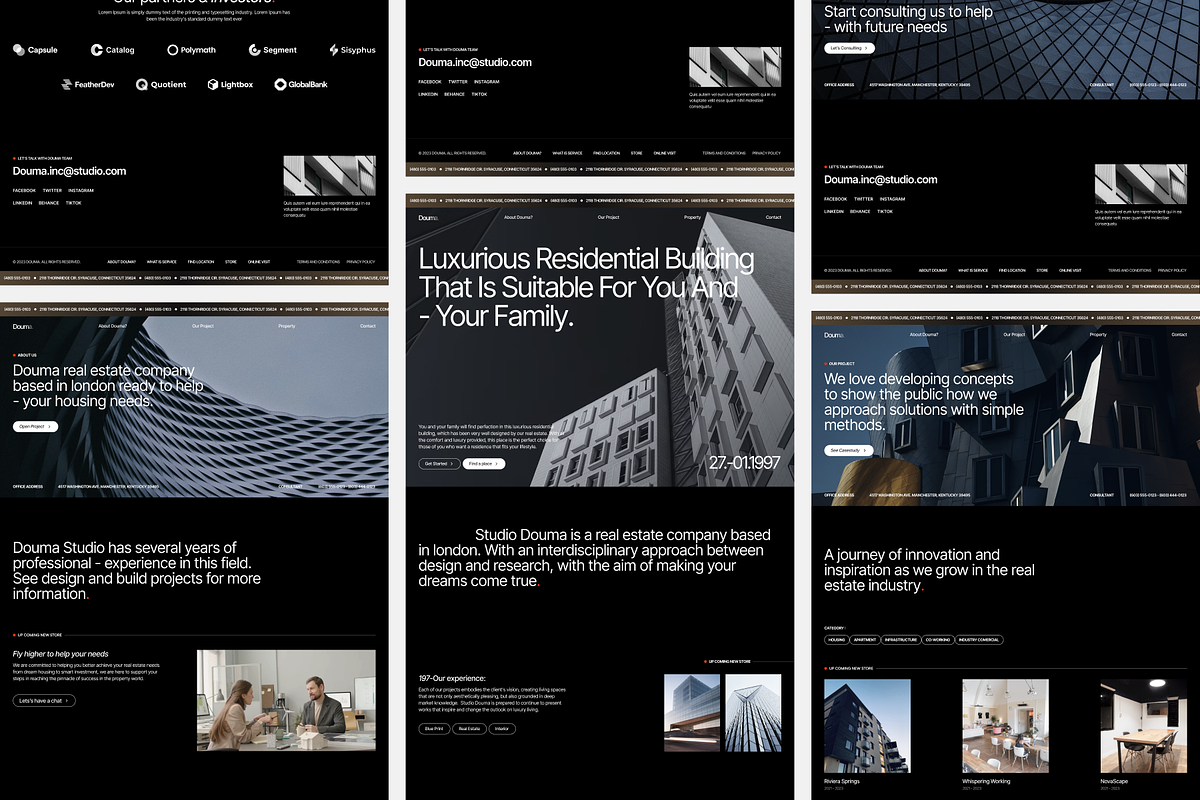Click the See Casestudy button
The image size is (1200, 800).
point(848,451)
